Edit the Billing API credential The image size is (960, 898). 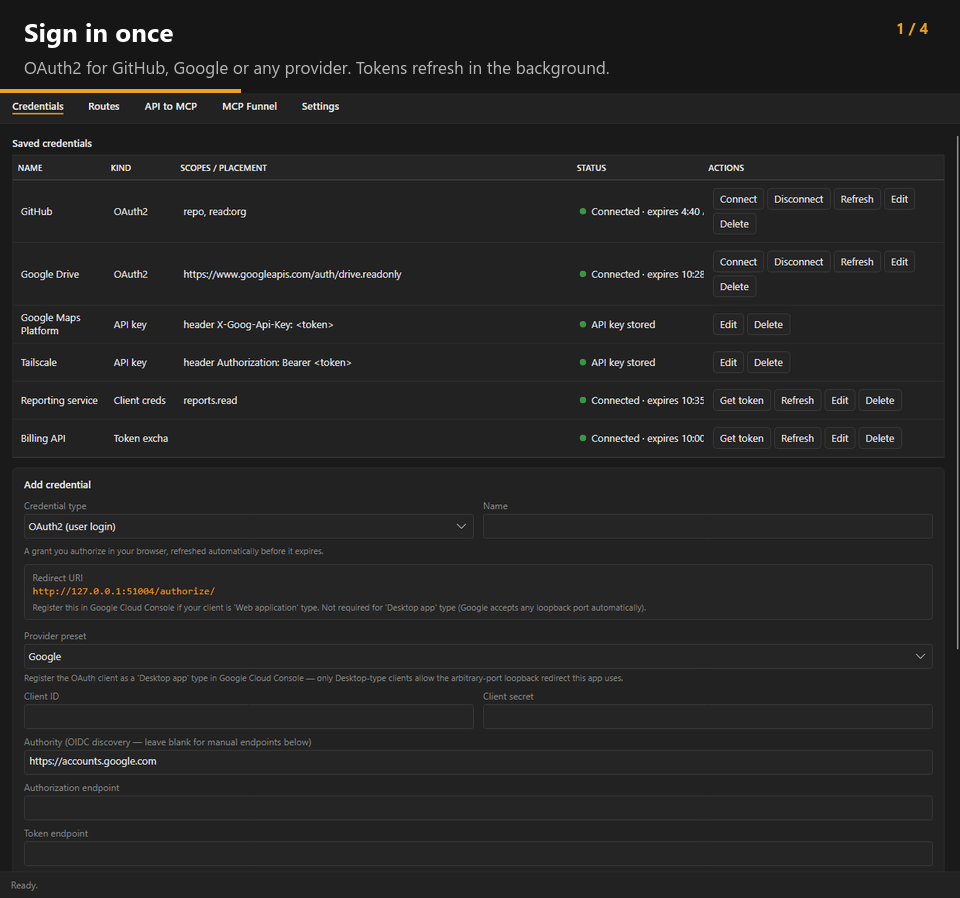pos(839,438)
